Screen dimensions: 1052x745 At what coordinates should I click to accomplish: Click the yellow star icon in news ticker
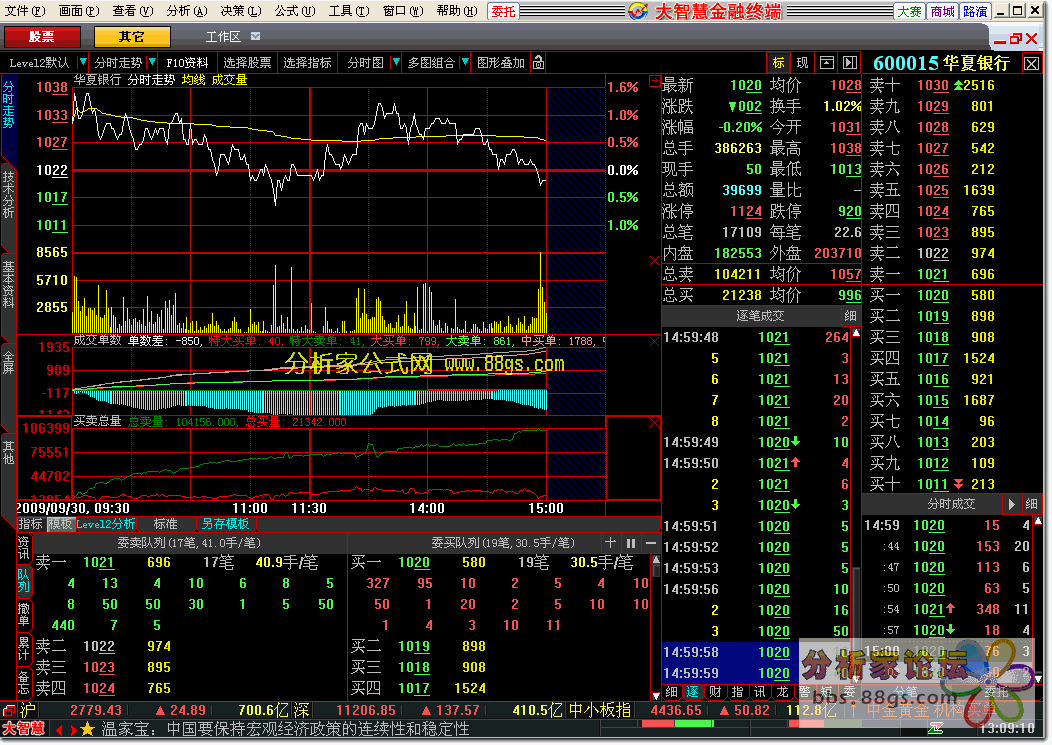coord(87,729)
